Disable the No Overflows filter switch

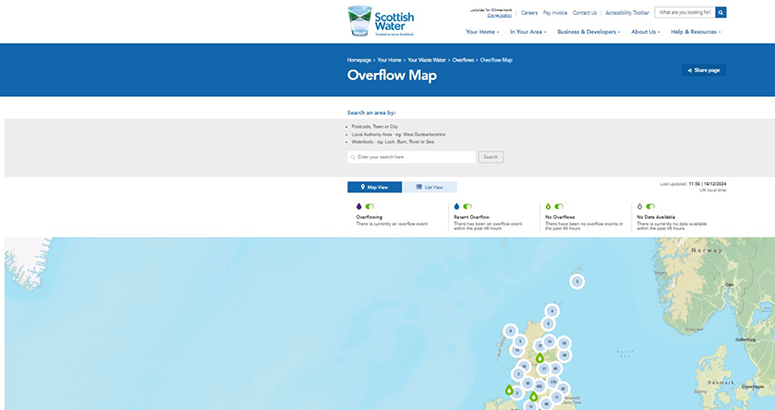559,206
